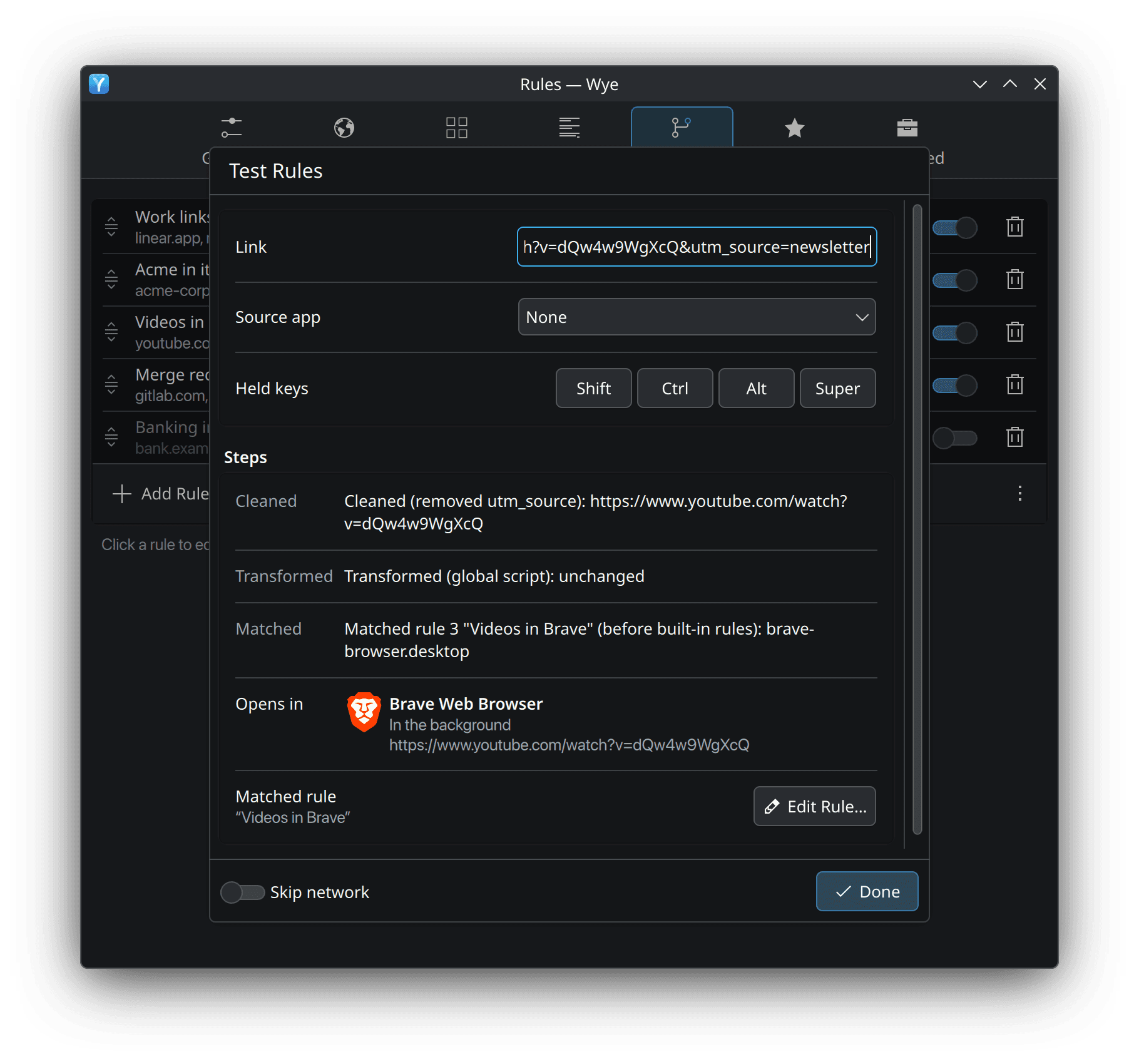The width and height of the screenshot is (1139, 1064).
Task: Click the drag handle for Banking rule
Action: point(111,437)
